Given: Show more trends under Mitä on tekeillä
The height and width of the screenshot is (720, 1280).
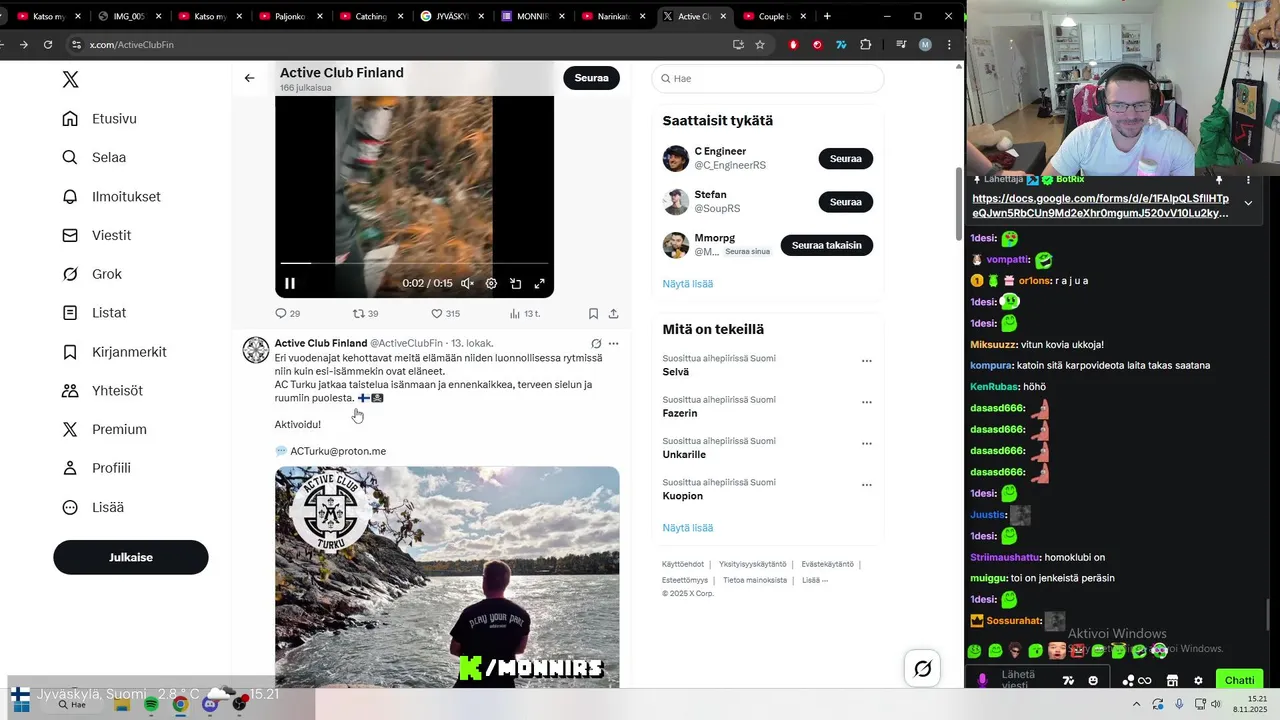Looking at the screenshot, I should [x=687, y=528].
